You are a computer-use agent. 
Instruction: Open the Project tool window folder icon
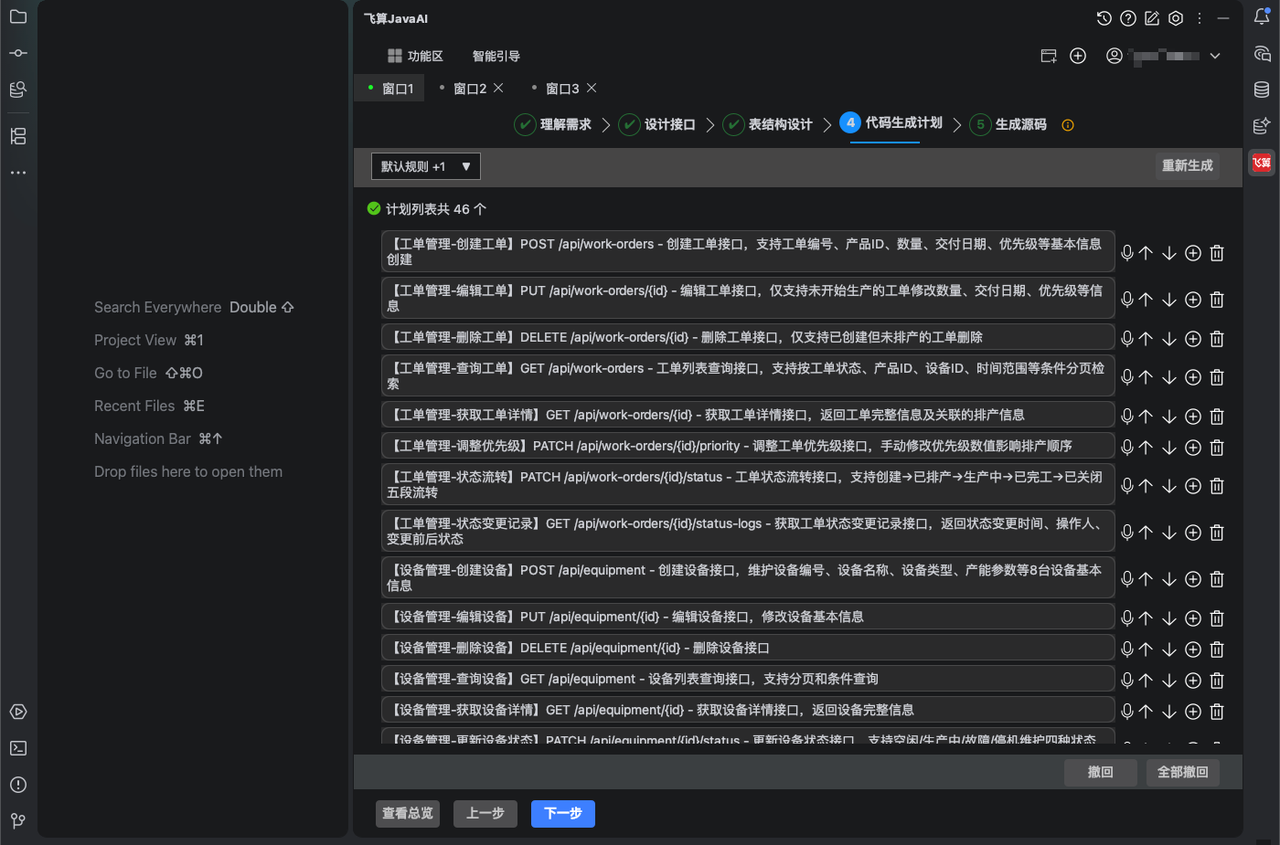click(18, 17)
